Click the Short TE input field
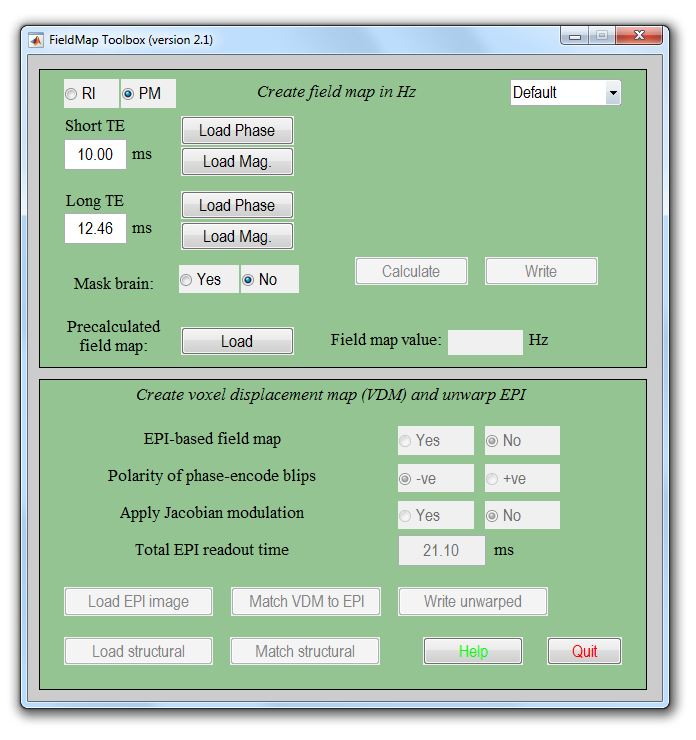This screenshot has height=740, width=696. click(96, 155)
